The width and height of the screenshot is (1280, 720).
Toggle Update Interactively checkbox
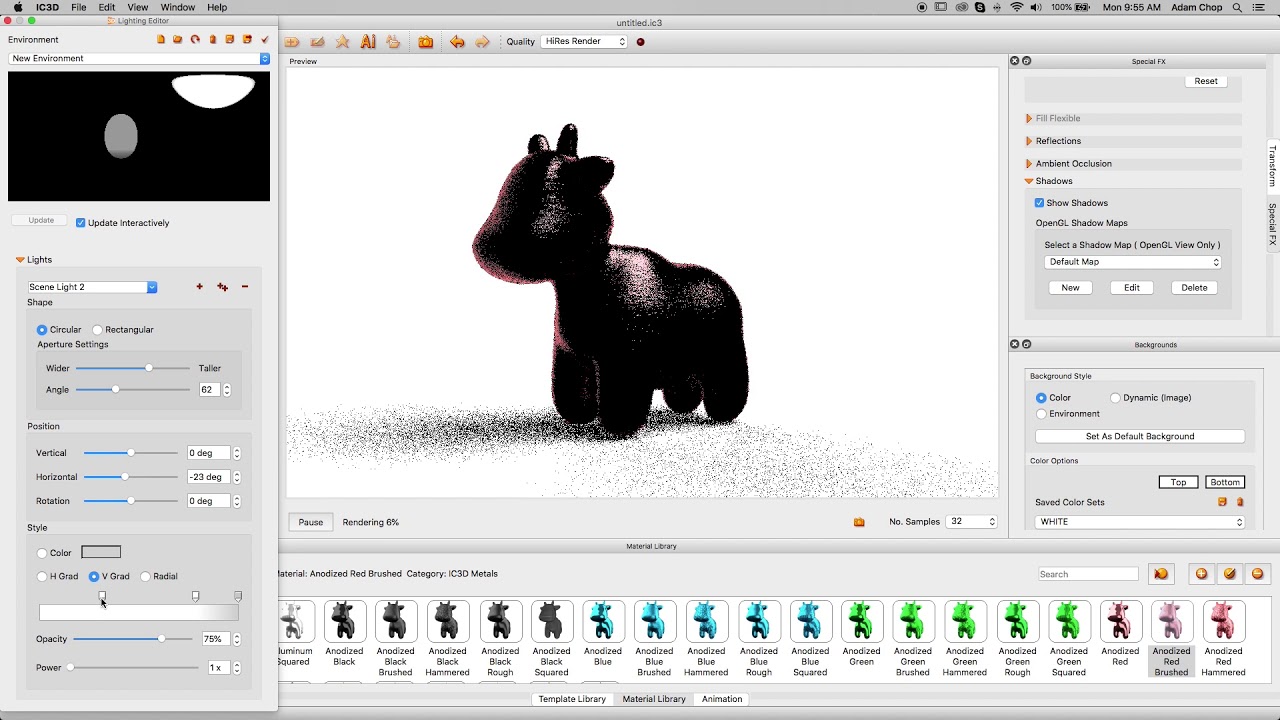pos(81,223)
